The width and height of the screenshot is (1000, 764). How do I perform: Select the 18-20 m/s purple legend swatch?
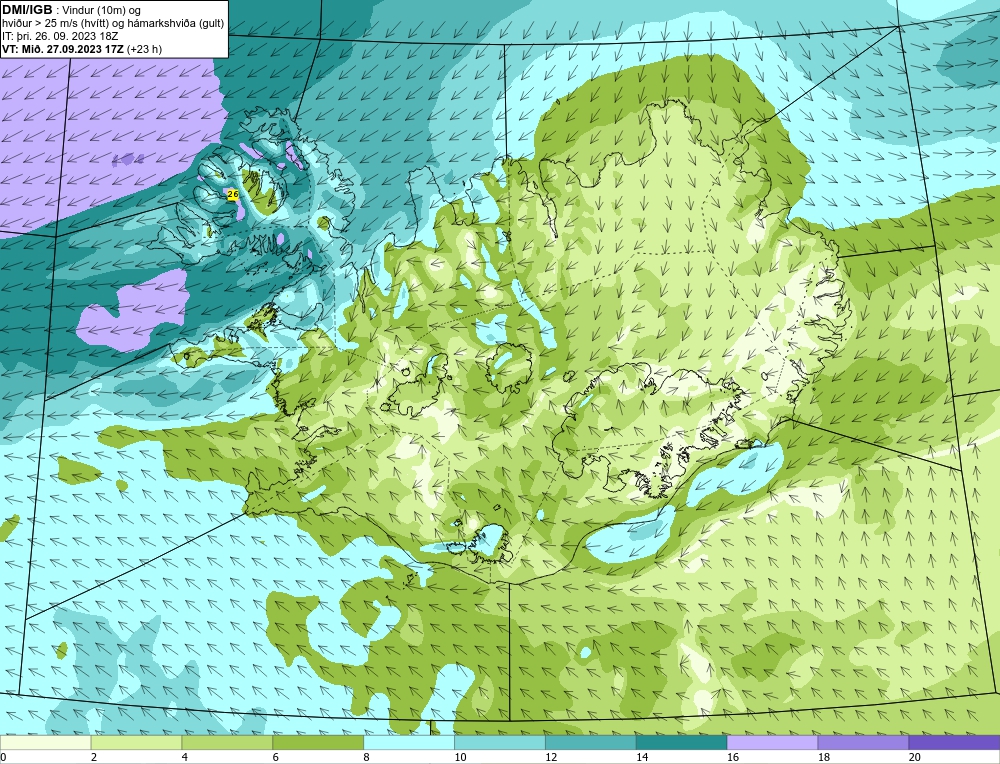pyautogui.click(x=864, y=742)
